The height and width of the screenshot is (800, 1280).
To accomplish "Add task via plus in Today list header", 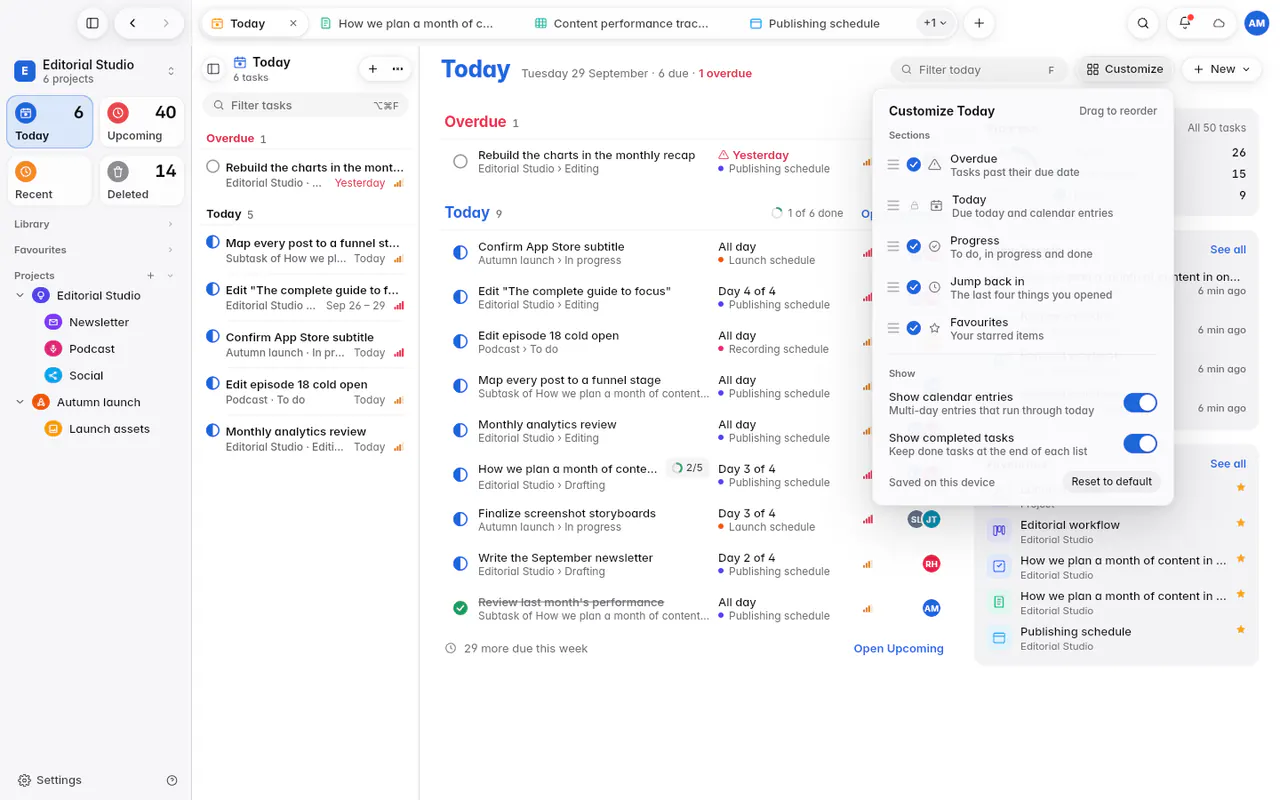I will (373, 69).
